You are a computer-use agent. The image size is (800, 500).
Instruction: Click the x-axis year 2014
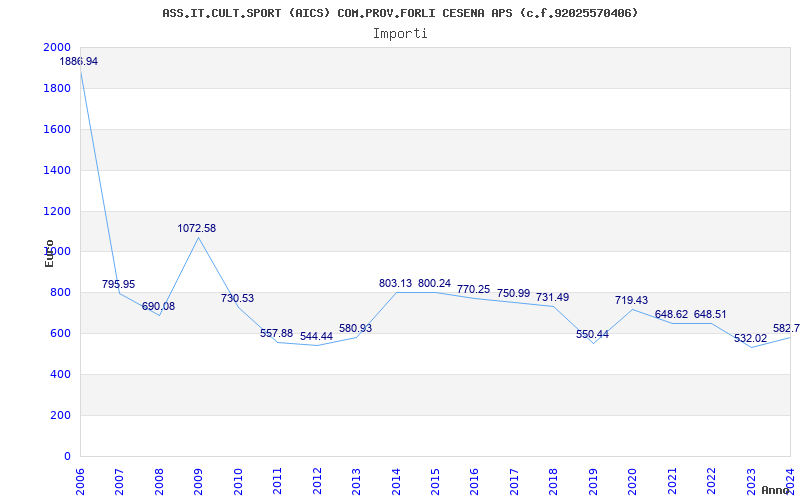pyautogui.click(x=396, y=480)
